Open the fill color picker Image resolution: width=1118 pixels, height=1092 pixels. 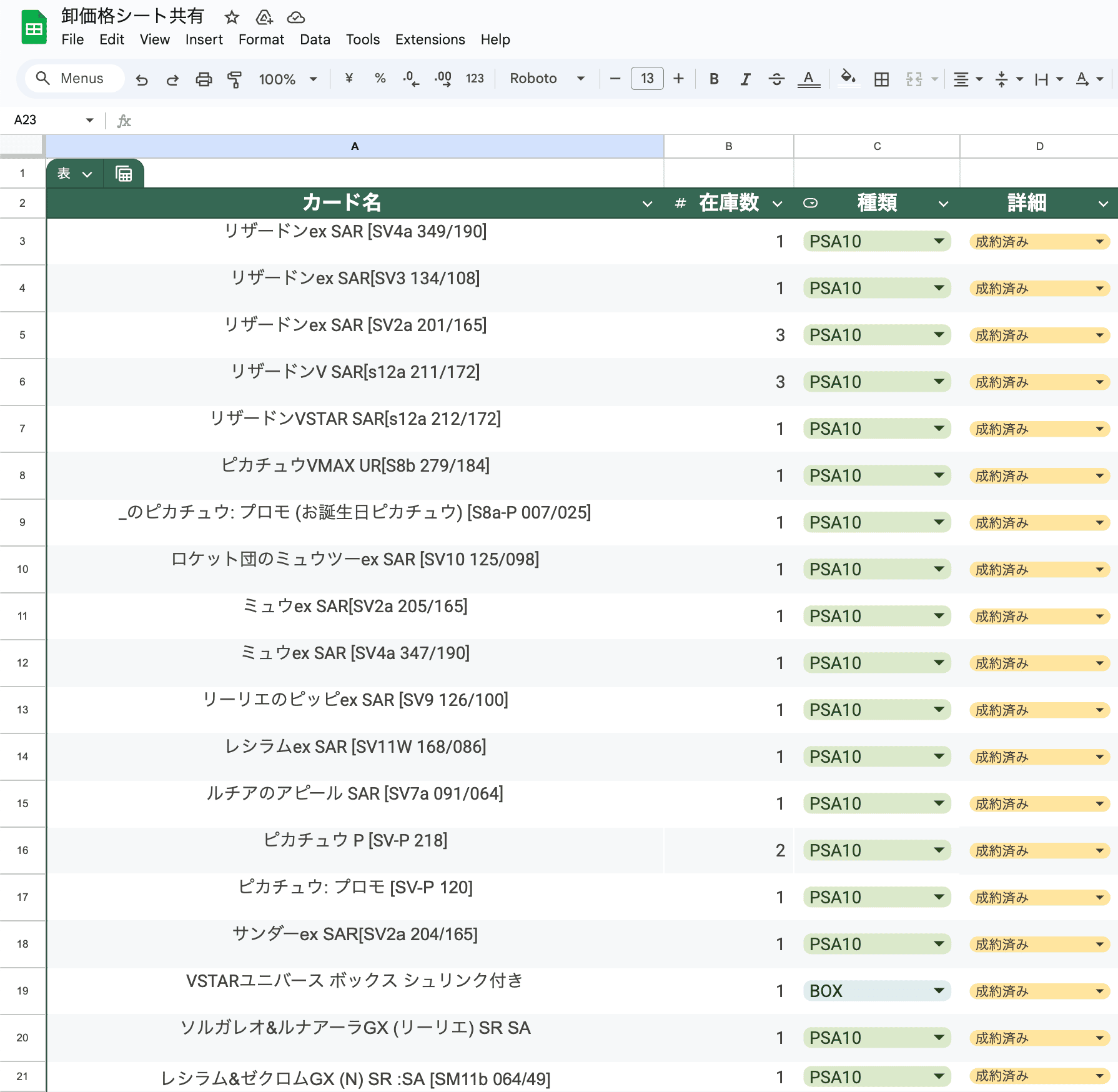tap(848, 79)
